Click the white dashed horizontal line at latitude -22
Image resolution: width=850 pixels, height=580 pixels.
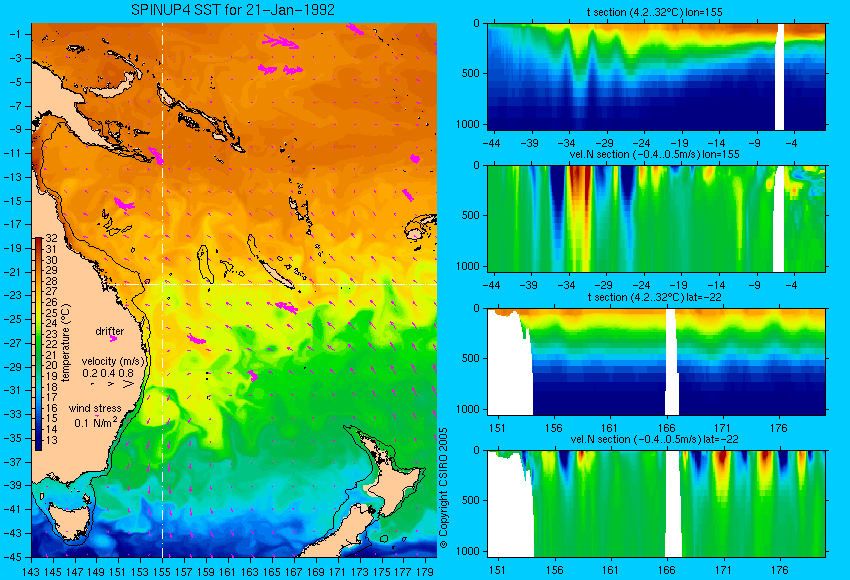click(x=271, y=284)
